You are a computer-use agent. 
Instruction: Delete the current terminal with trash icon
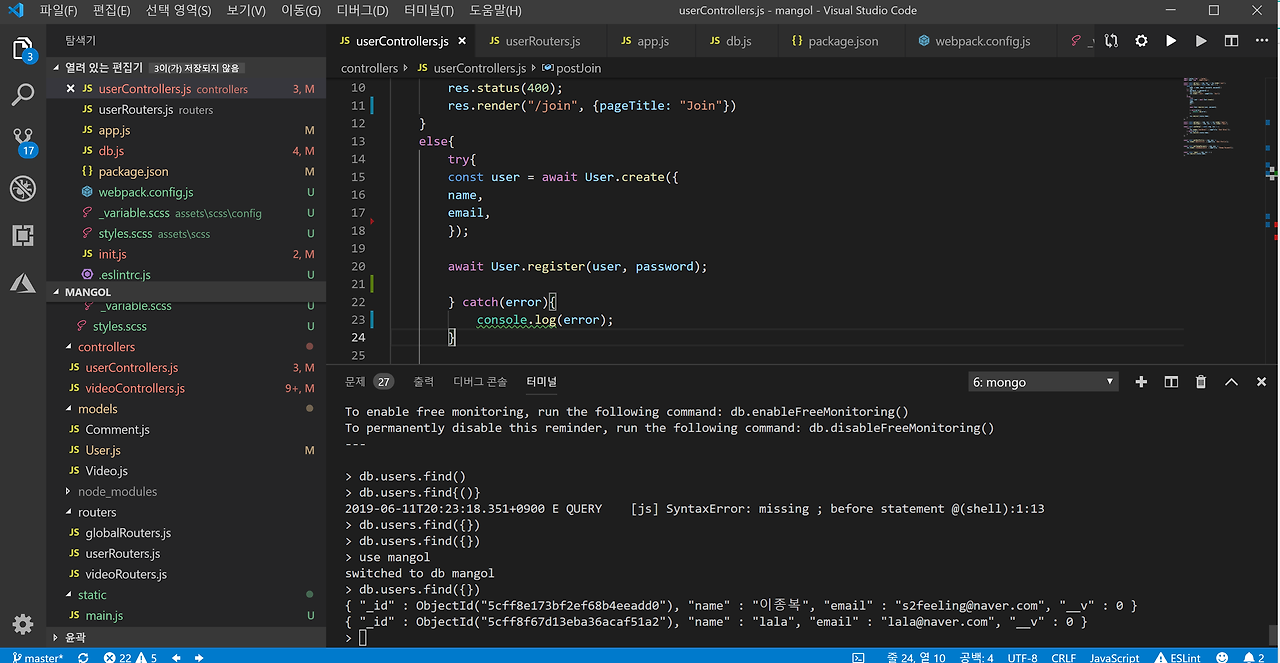[x=1201, y=382]
